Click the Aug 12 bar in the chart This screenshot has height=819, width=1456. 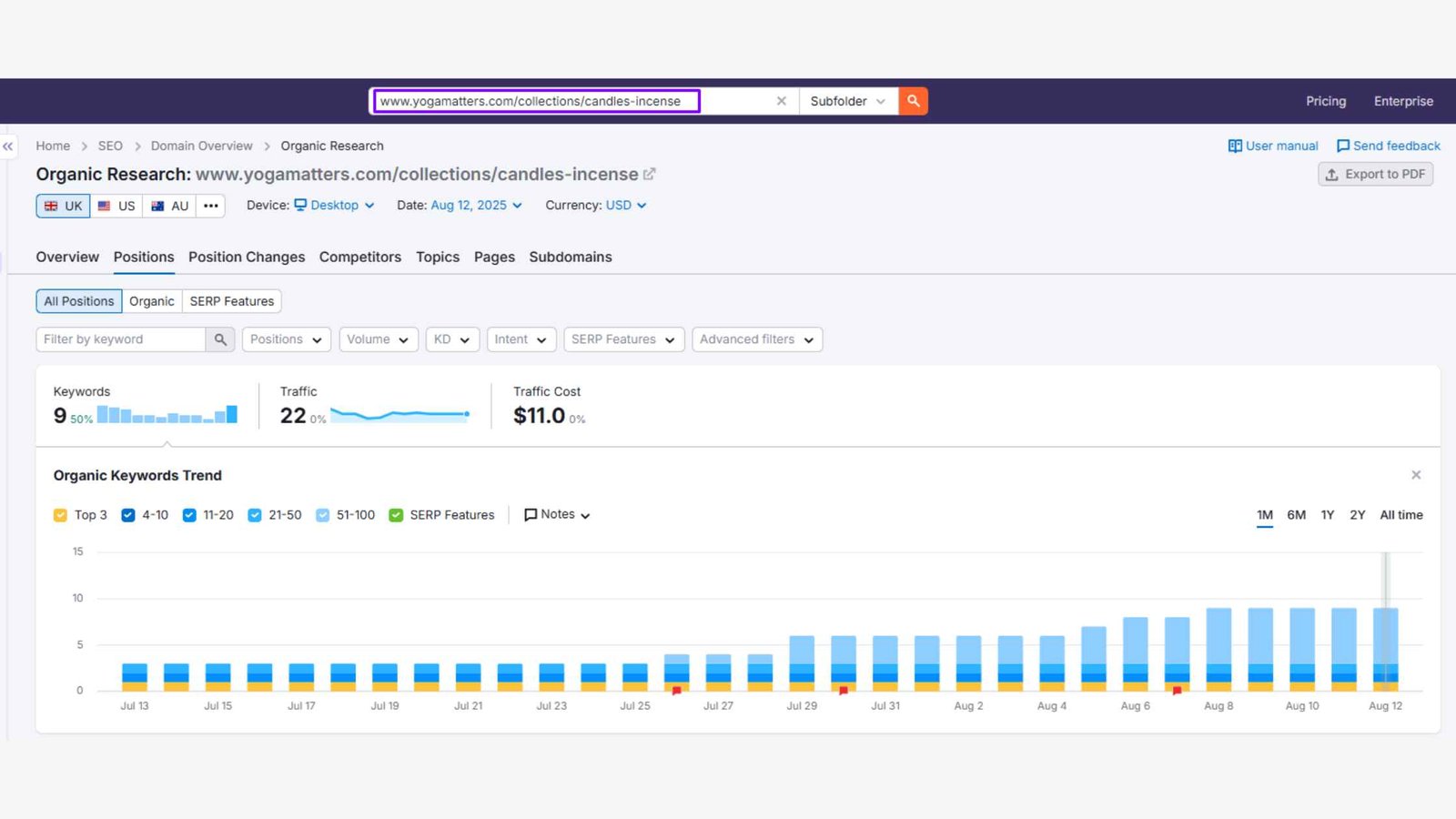point(1386,649)
